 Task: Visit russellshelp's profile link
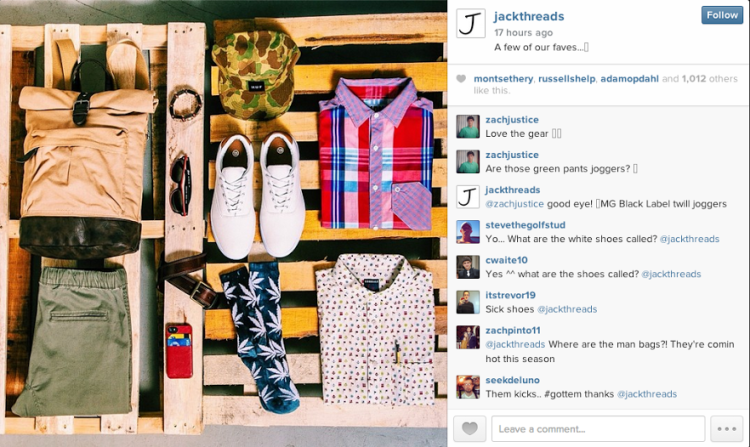[x=567, y=79]
